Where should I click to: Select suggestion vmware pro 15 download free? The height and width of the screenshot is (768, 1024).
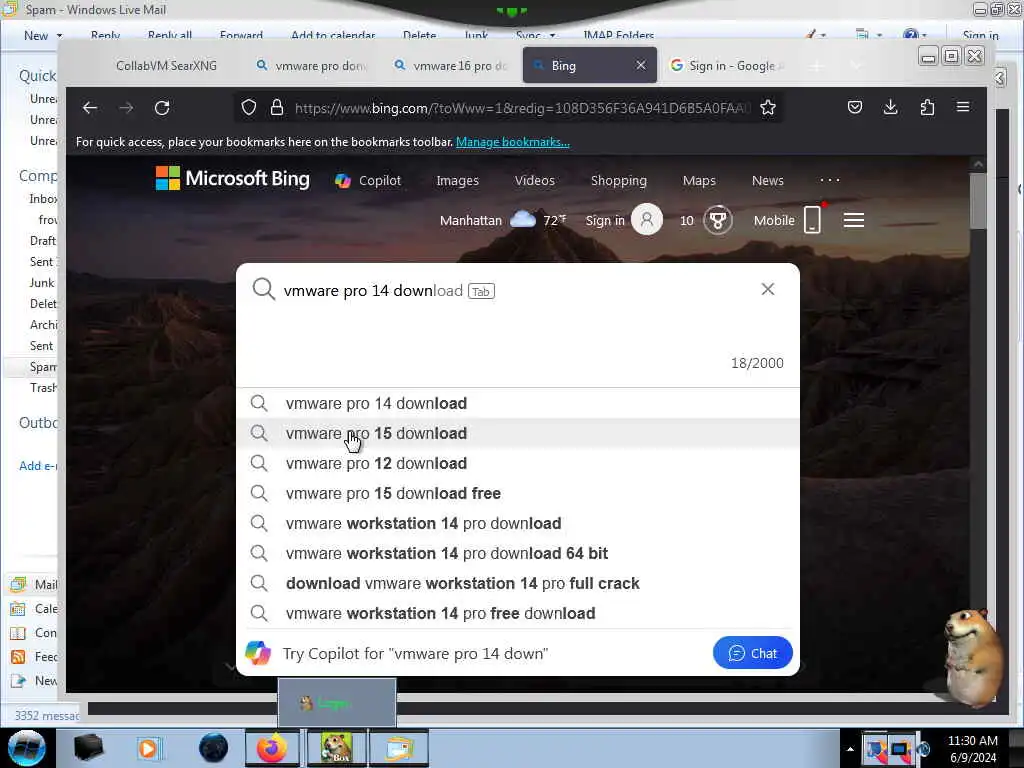tap(518, 494)
